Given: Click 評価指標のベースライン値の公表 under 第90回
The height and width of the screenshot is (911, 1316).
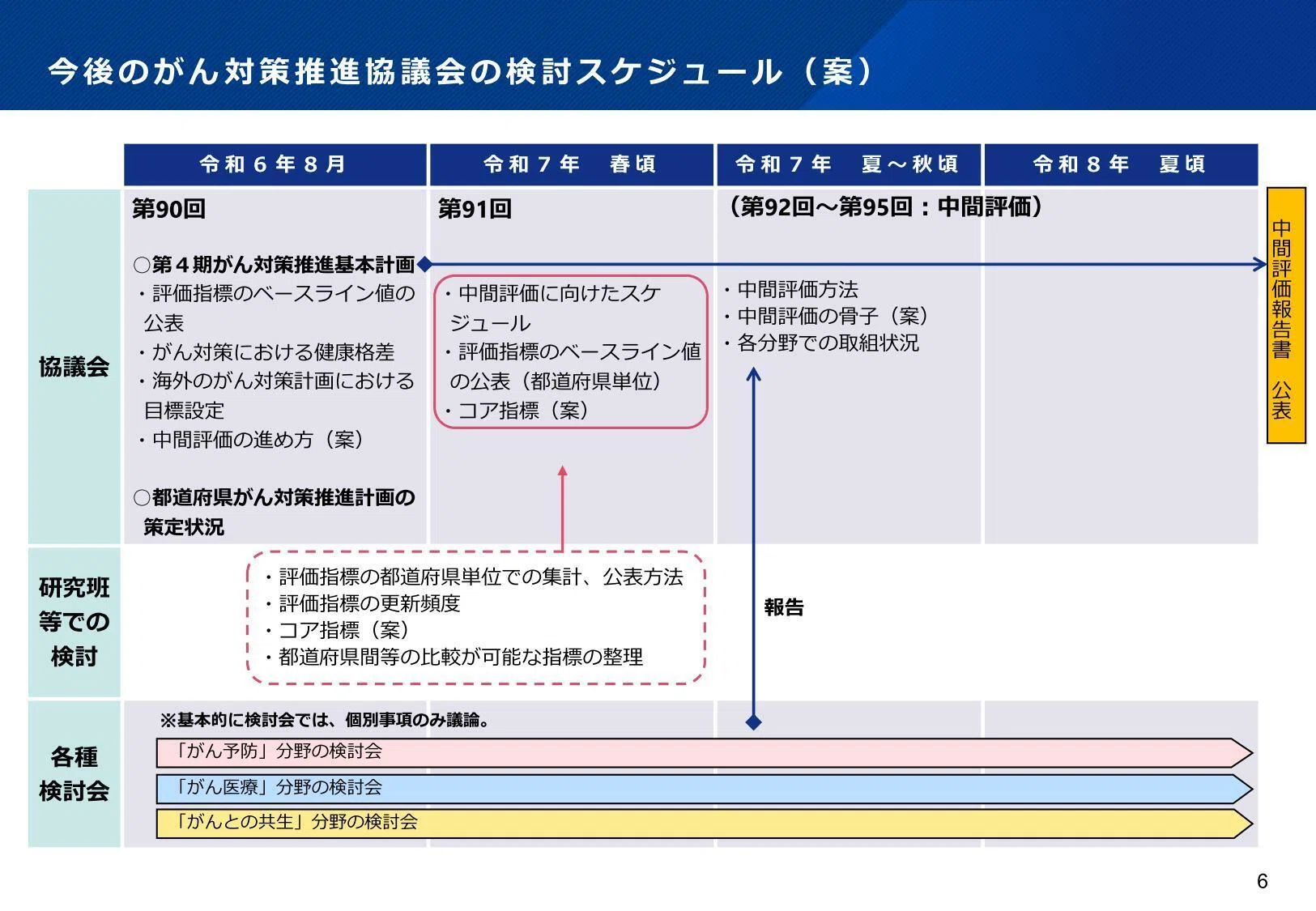Looking at the screenshot, I should [275, 308].
